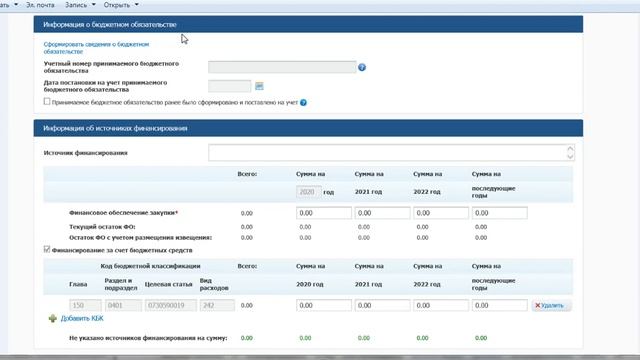Click the Источник финансирования text area

click(391, 153)
